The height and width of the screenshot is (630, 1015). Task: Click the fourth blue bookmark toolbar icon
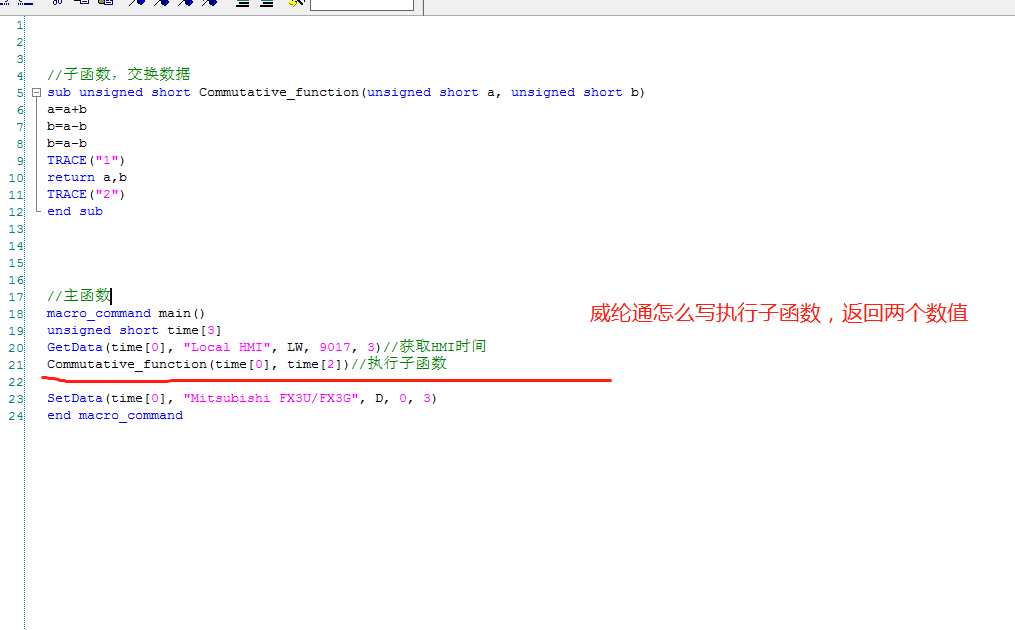209,3
